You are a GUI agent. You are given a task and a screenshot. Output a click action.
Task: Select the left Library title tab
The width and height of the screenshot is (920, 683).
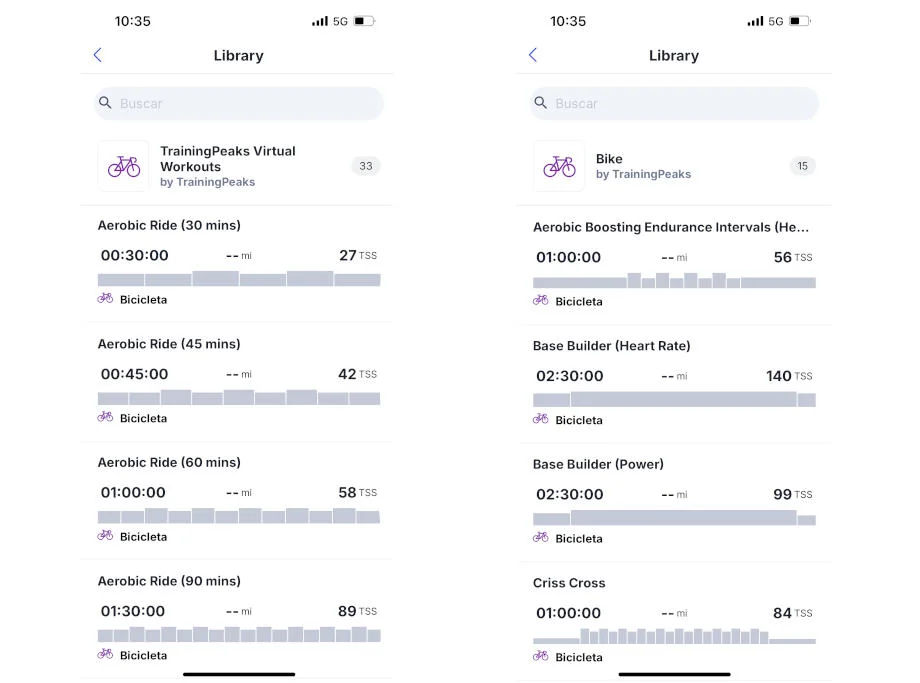pos(238,55)
